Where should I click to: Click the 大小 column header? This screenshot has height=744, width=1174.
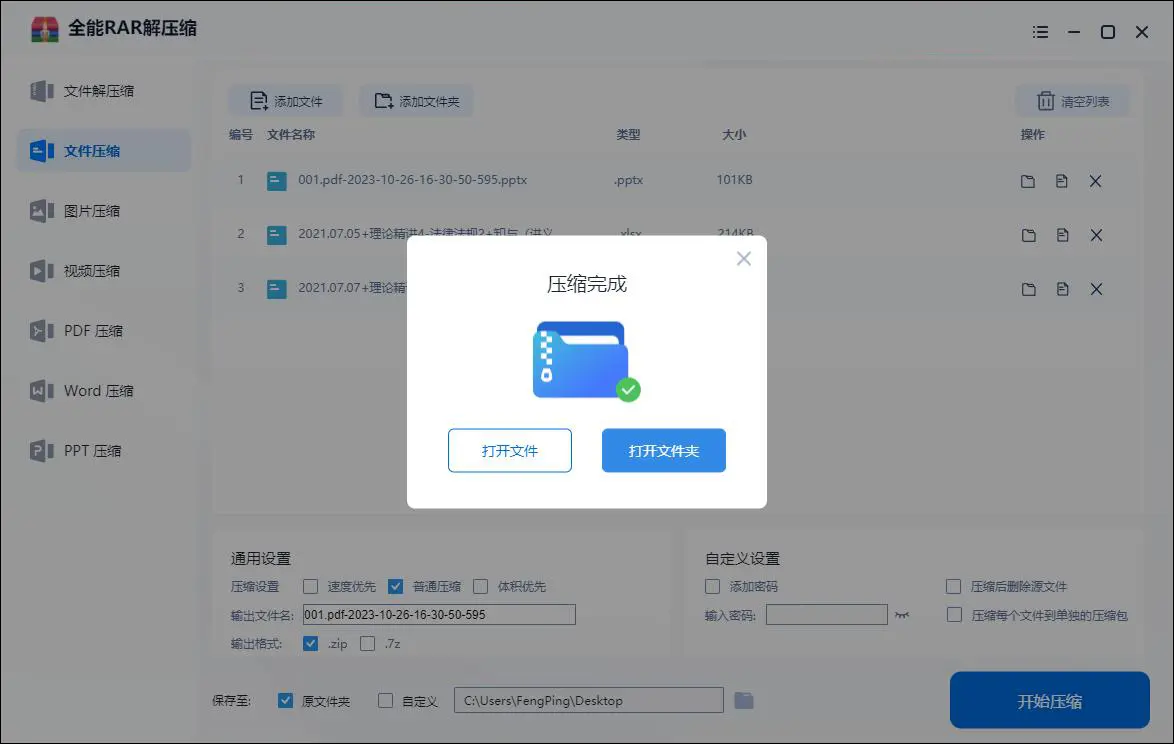pyautogui.click(x=734, y=135)
